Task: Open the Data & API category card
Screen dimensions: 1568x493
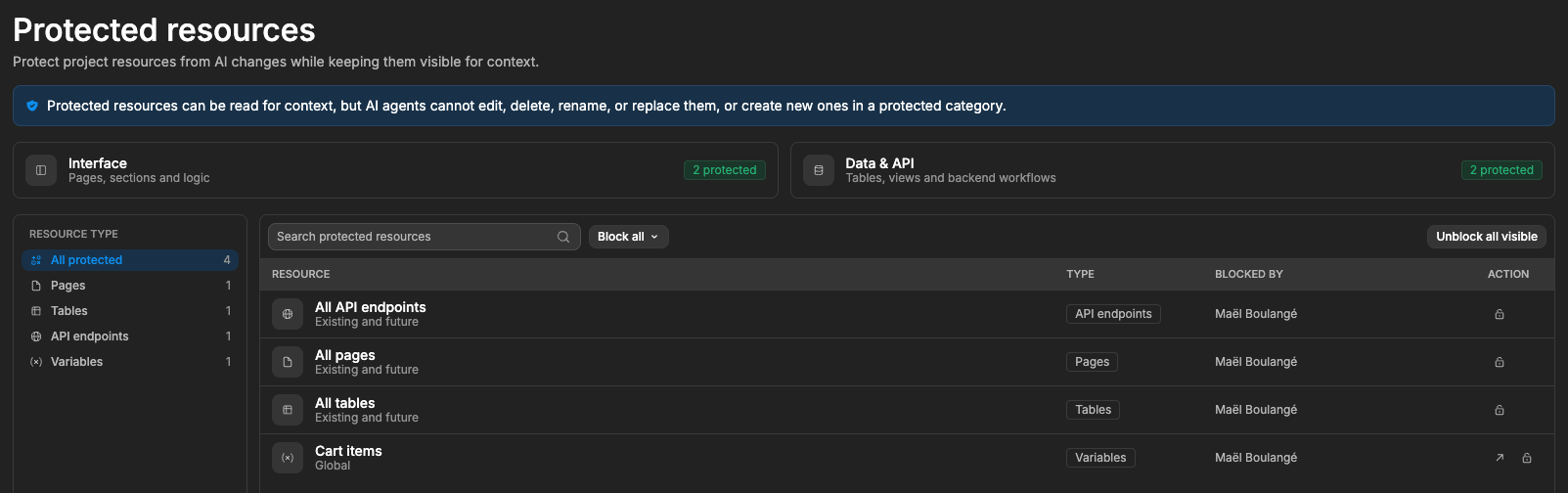Action: coord(1172,170)
